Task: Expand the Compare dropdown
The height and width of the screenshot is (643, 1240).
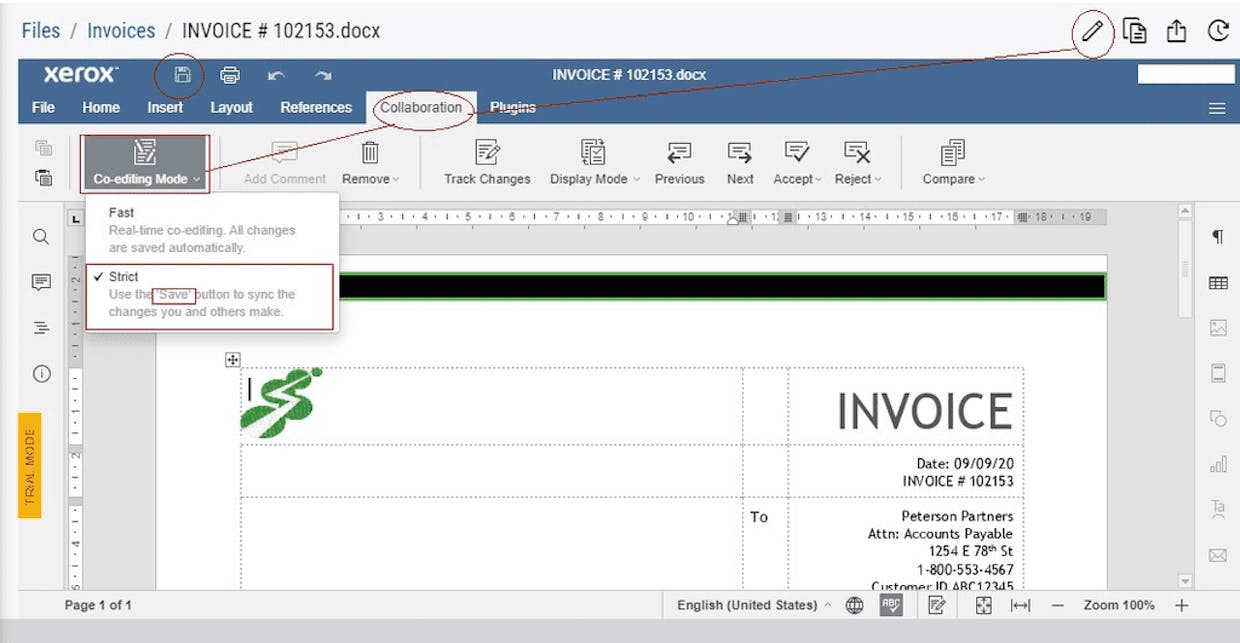Action: coord(953,163)
